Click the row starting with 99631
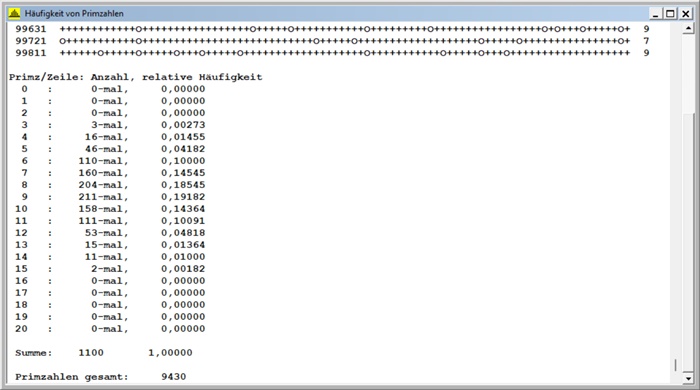The height and width of the screenshot is (390, 700). 333,29
